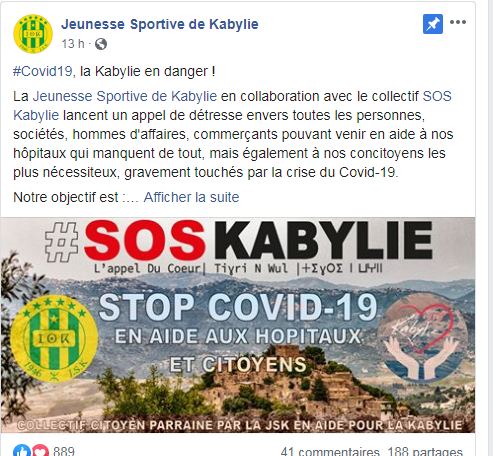The width and height of the screenshot is (493, 456).
Task: Click the STOP COVID-19 text on image
Action: pos(238,307)
